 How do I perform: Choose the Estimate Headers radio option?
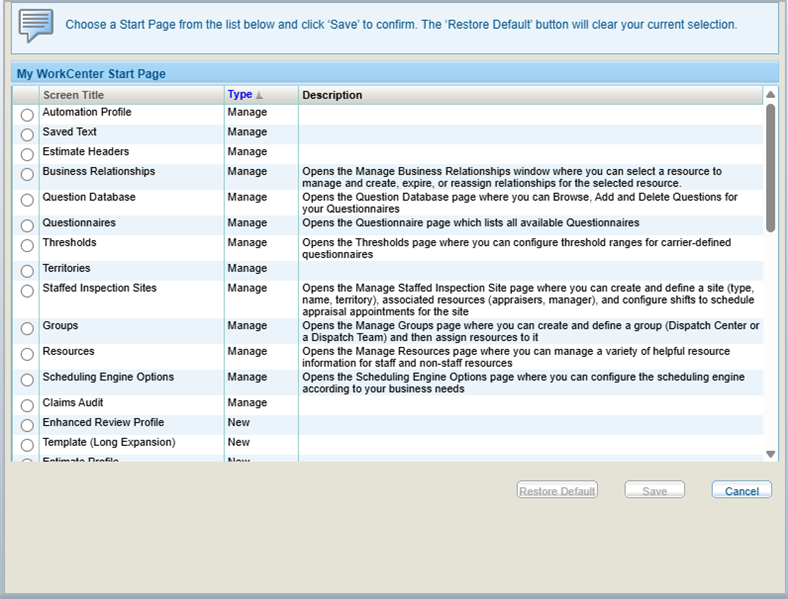(27, 155)
